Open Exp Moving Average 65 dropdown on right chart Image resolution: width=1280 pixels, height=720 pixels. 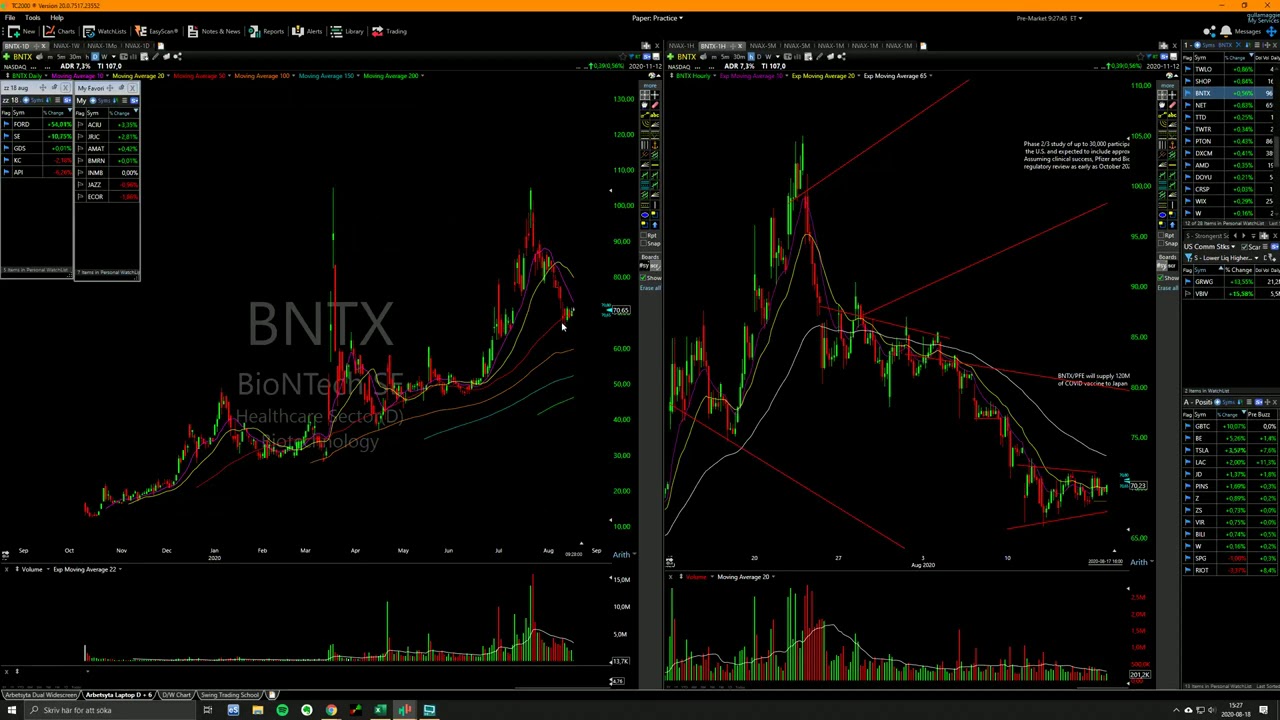(930, 76)
